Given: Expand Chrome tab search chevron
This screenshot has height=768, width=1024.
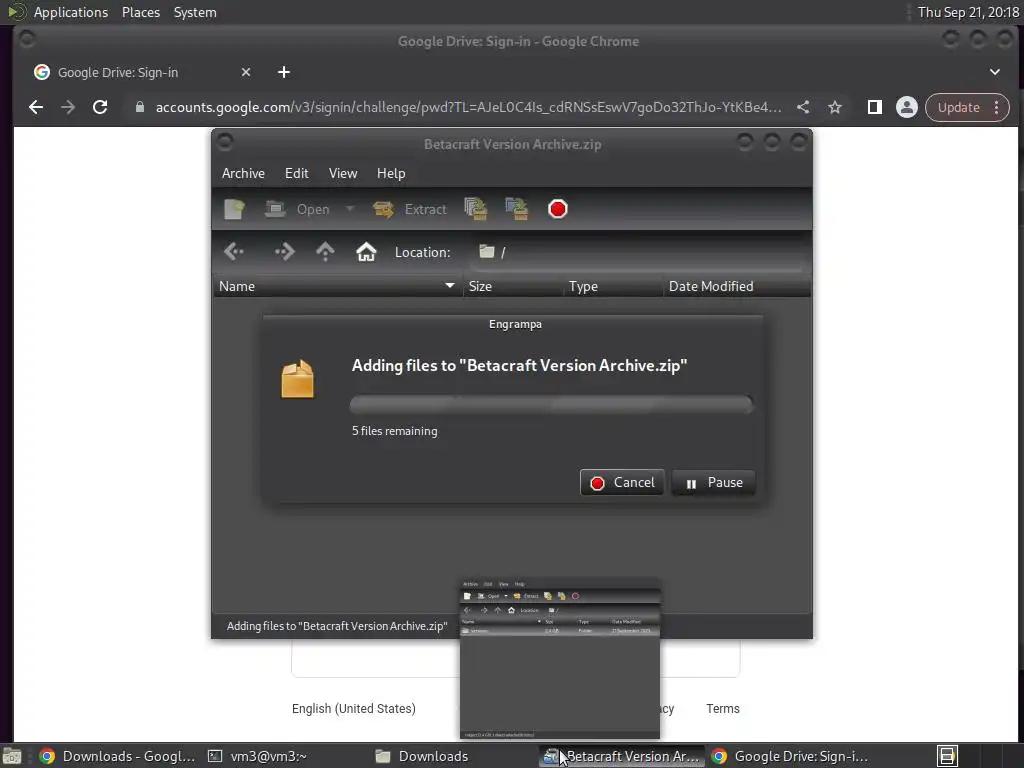Looking at the screenshot, I should 995,72.
